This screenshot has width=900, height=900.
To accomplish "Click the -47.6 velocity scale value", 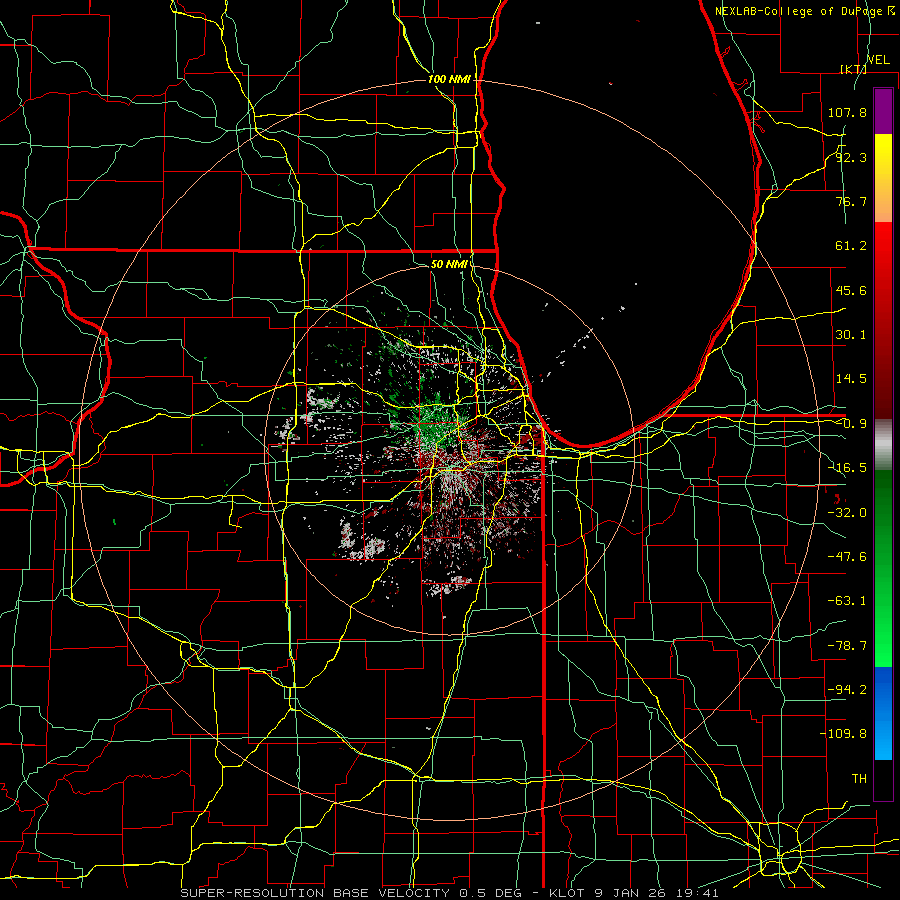I will click(847, 557).
